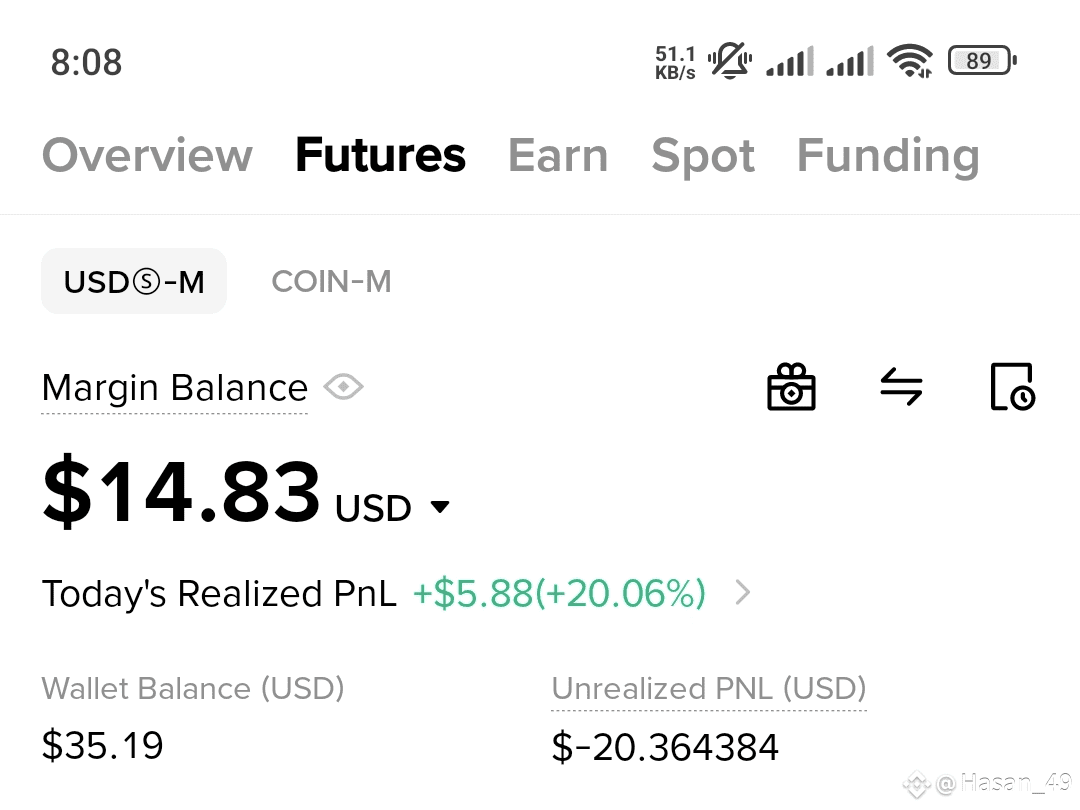This screenshot has height=810, width=1080.
Task: Tap the +$5.88(+20.06%) PnL value
Action: coord(559,593)
